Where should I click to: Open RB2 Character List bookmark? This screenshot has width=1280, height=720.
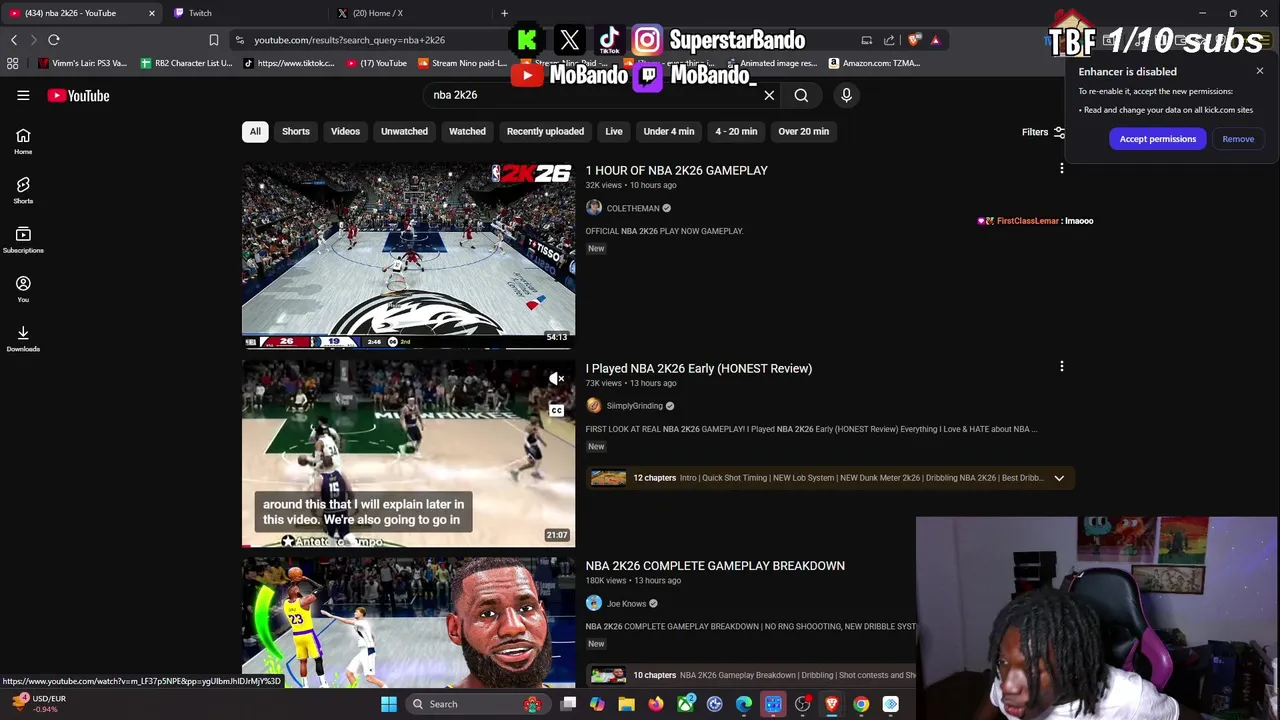(x=186, y=63)
